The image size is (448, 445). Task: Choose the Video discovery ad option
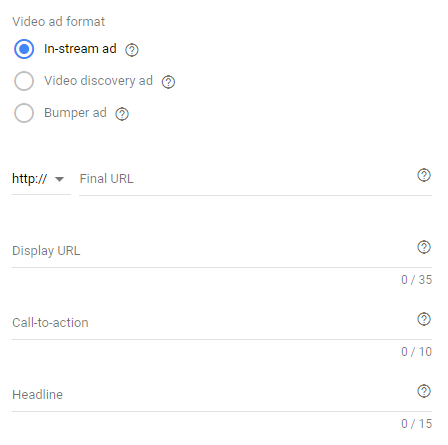pyautogui.click(x=24, y=81)
